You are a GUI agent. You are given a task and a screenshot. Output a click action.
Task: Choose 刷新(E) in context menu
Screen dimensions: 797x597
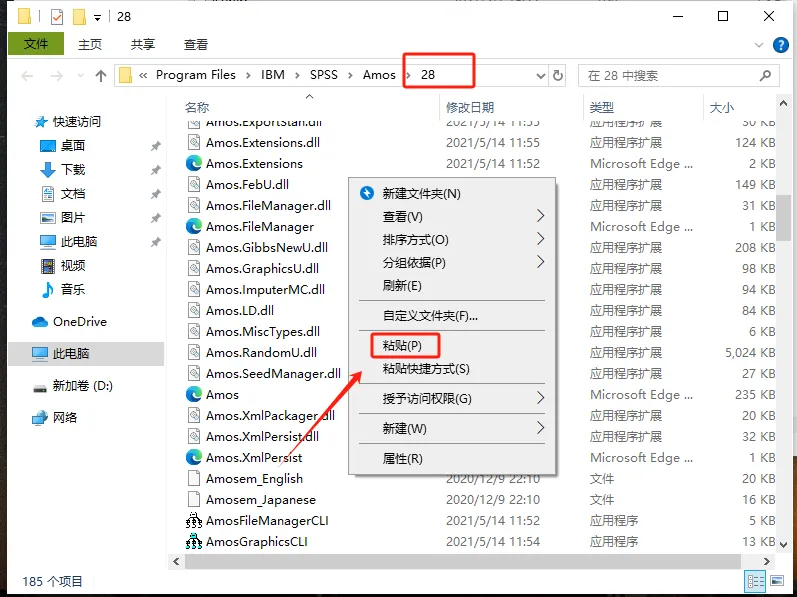click(402, 286)
